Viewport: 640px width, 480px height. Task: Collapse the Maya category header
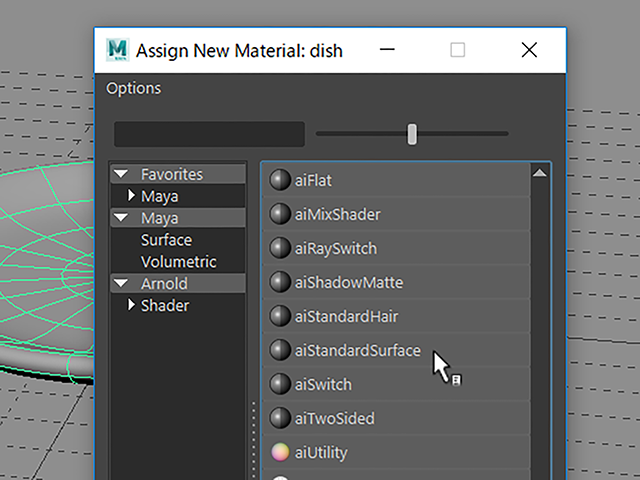(x=121, y=218)
